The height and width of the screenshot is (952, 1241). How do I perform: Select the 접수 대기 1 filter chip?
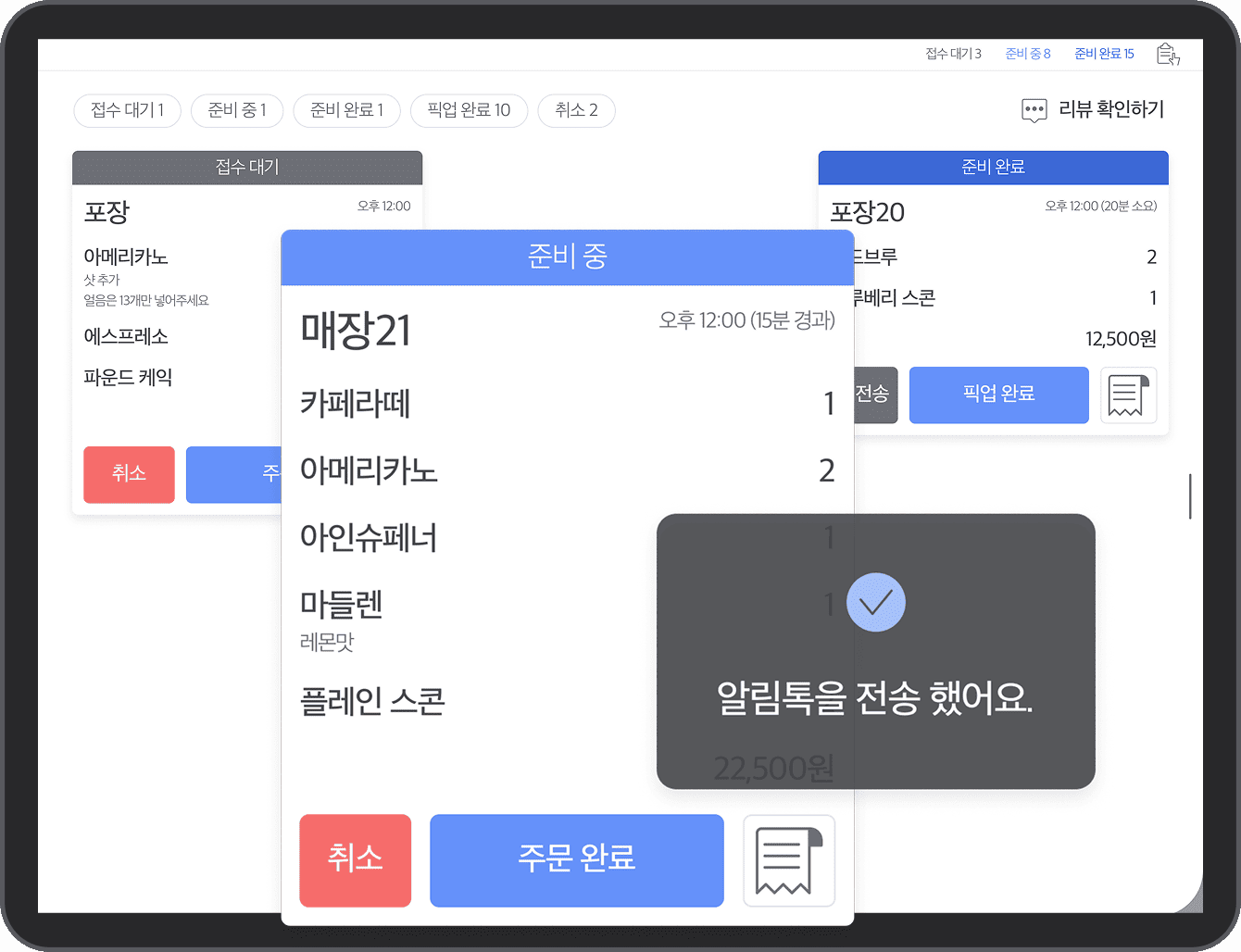[x=127, y=110]
